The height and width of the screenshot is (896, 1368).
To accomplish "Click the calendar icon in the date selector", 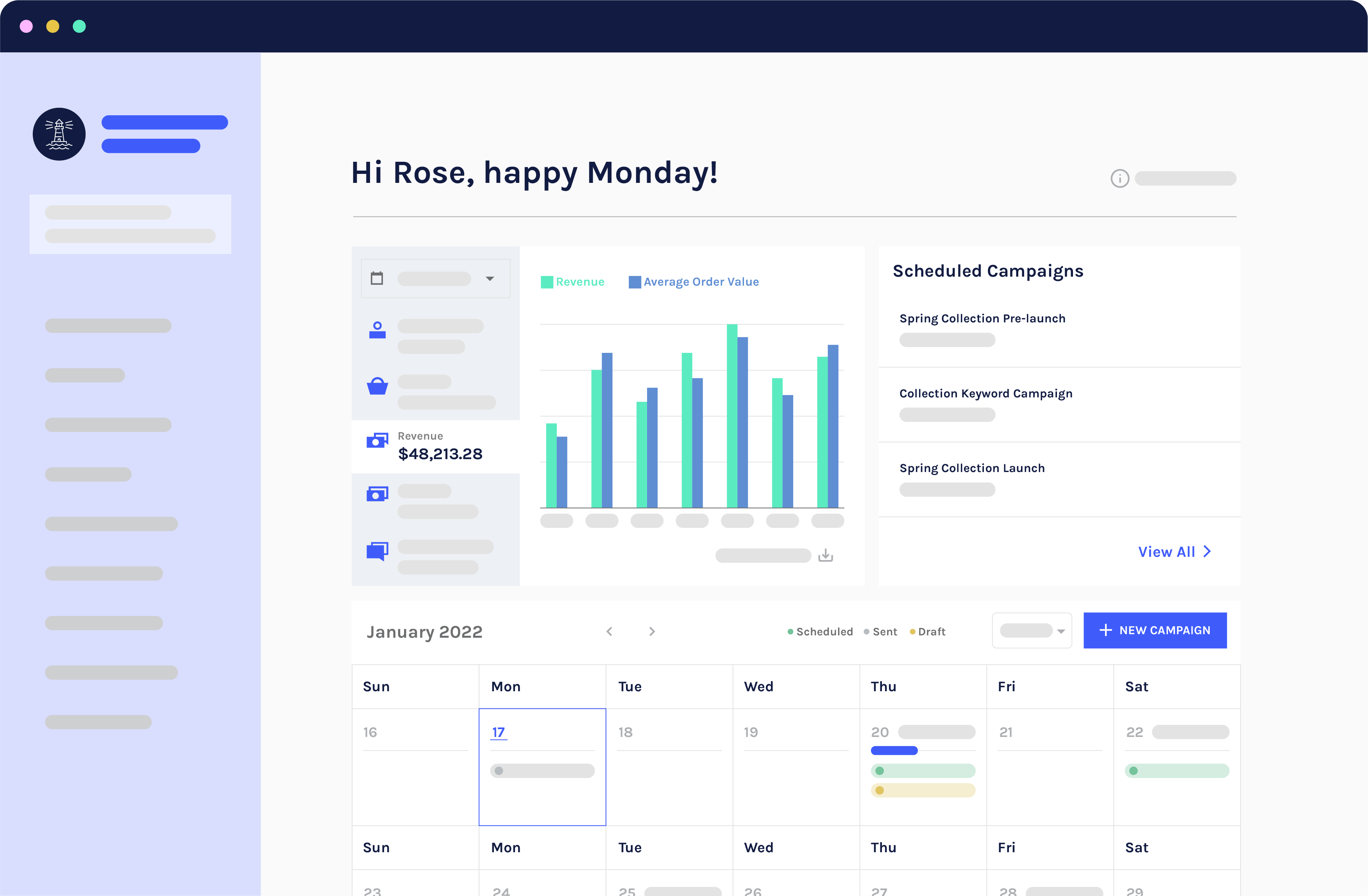I will pos(377,278).
